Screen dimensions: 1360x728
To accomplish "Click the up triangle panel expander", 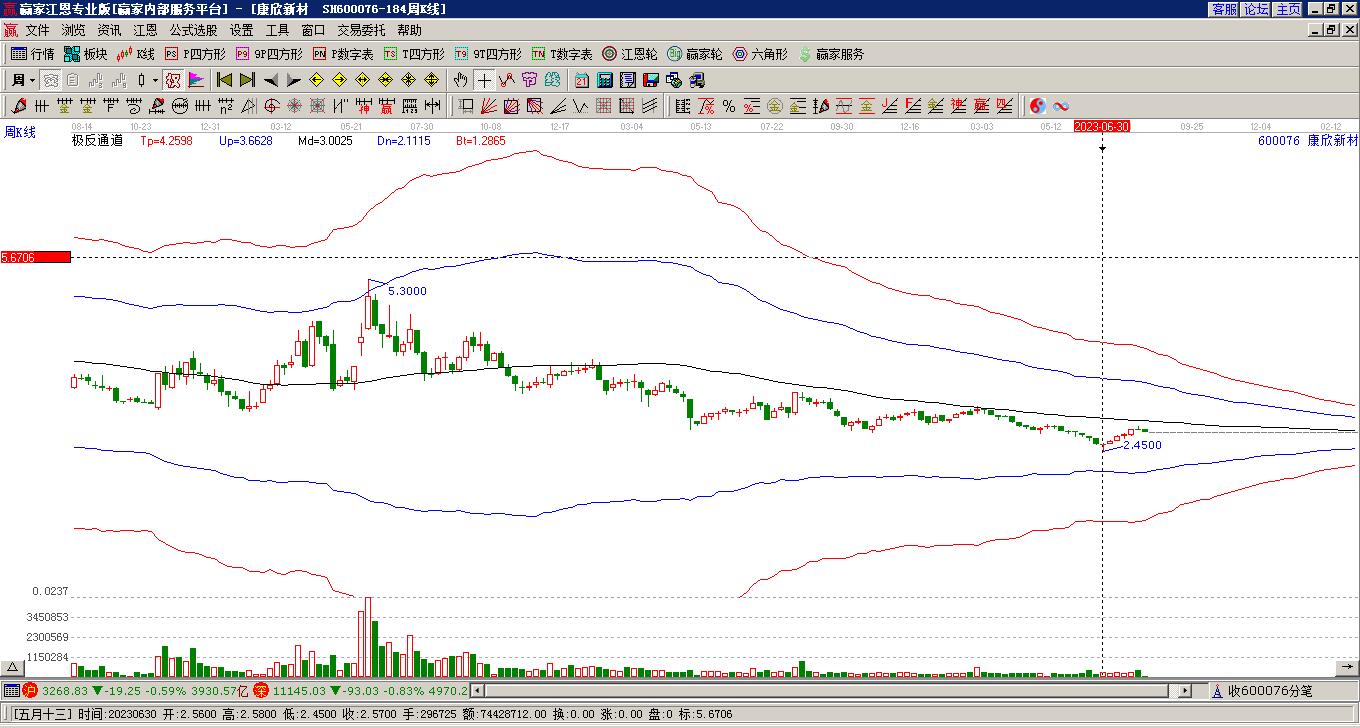I will [x=12, y=668].
